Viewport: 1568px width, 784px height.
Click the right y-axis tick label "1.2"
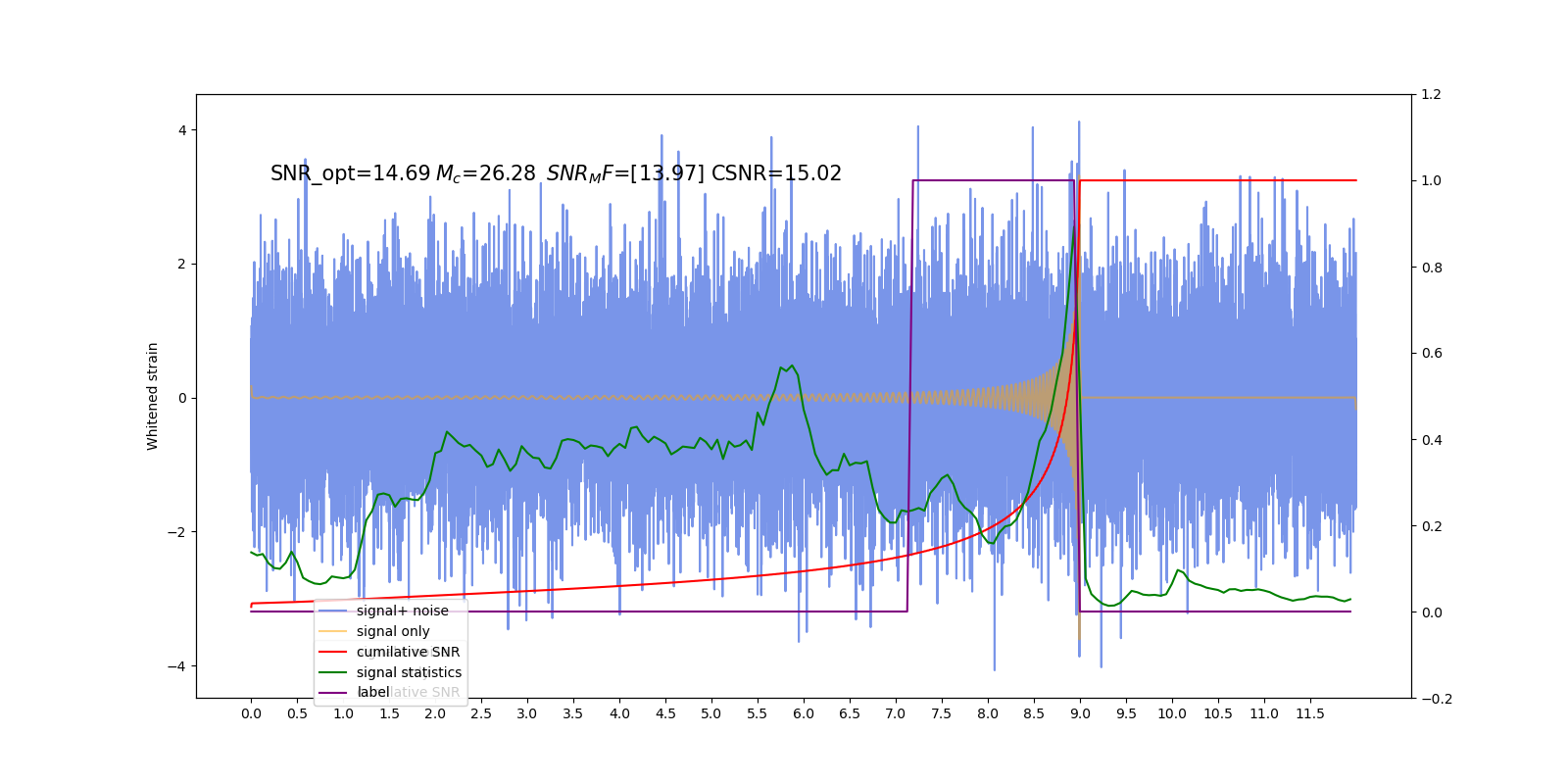(x=1432, y=95)
